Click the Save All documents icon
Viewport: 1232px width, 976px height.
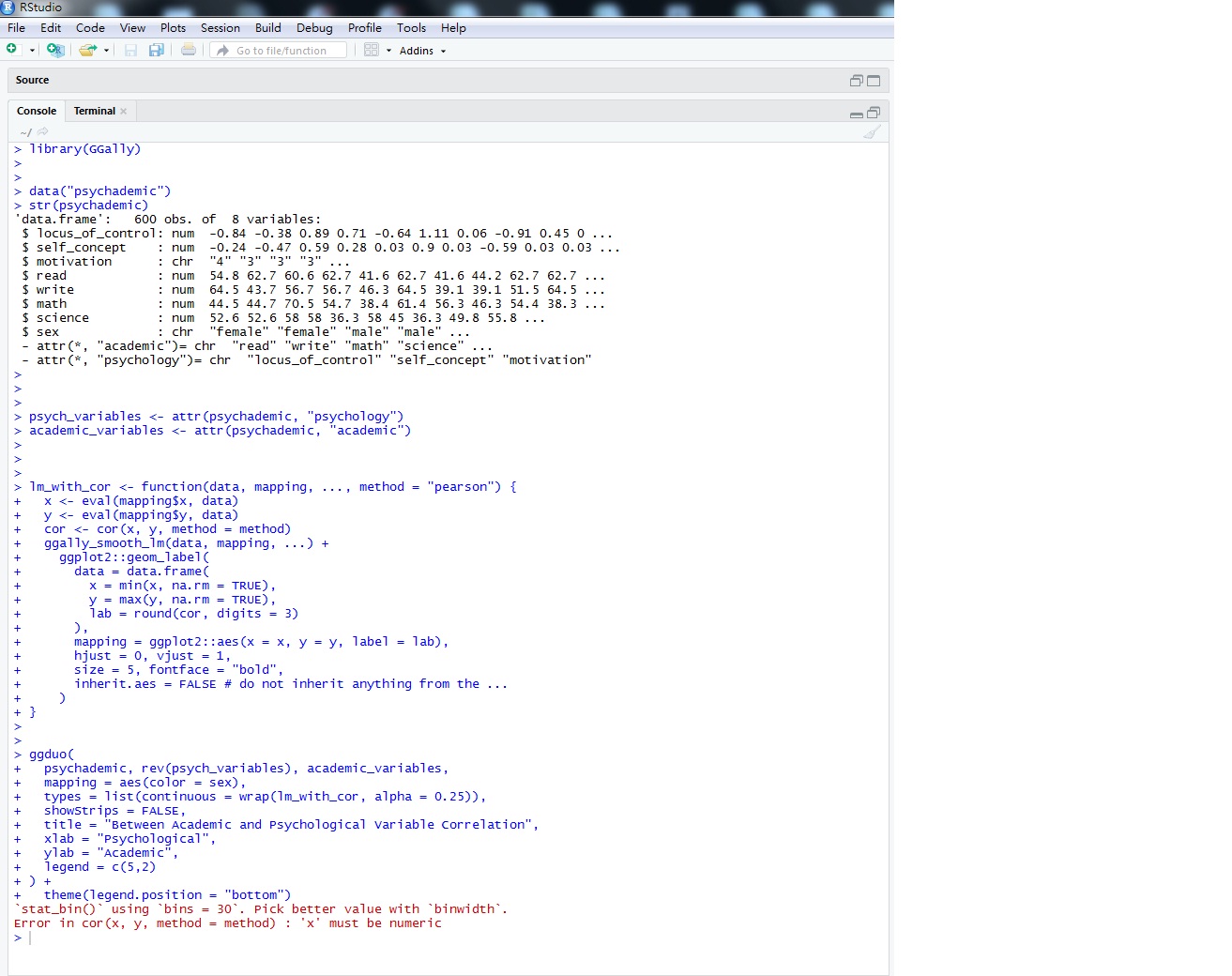(156, 50)
